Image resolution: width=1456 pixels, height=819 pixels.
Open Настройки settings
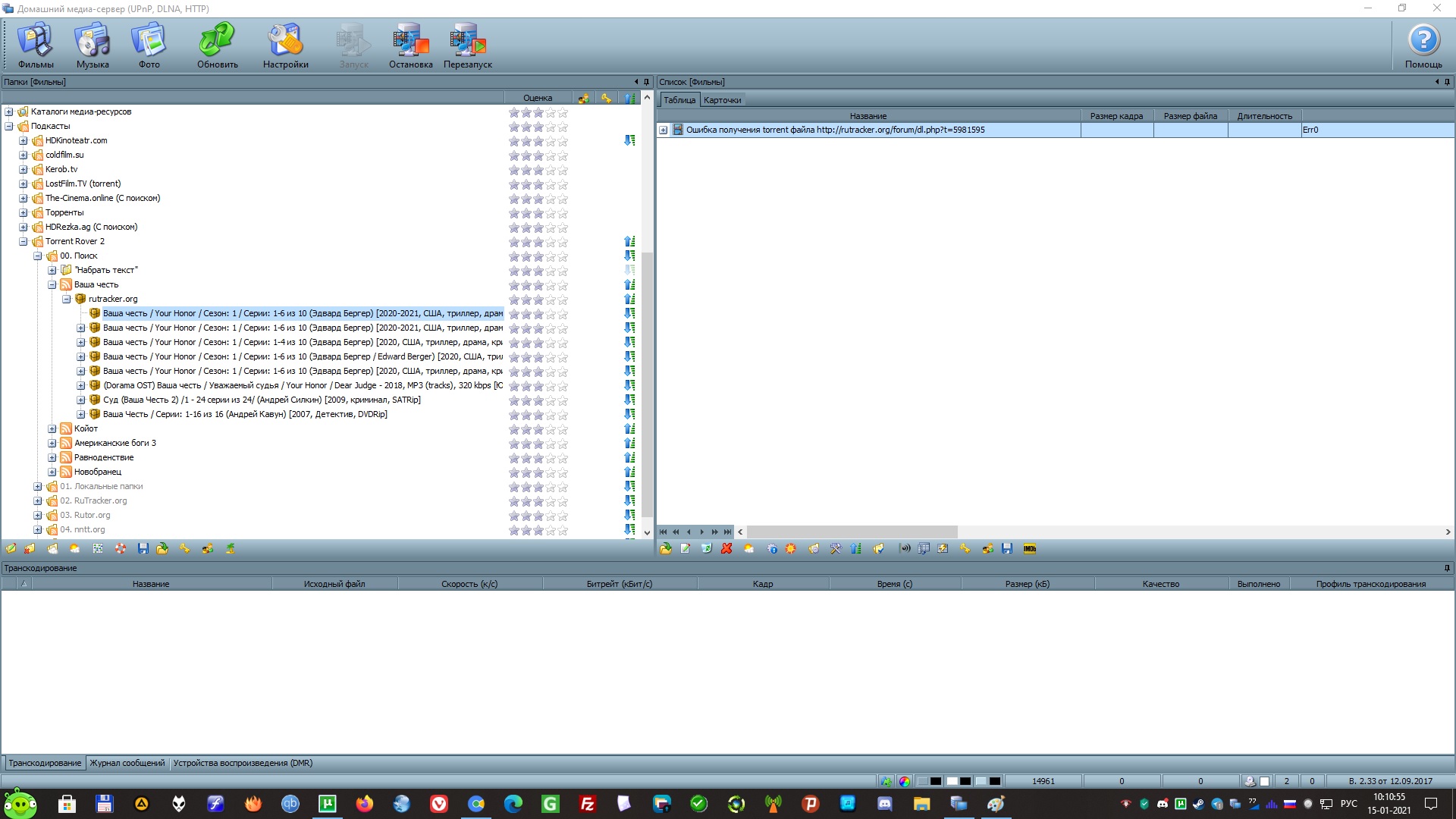point(285,45)
